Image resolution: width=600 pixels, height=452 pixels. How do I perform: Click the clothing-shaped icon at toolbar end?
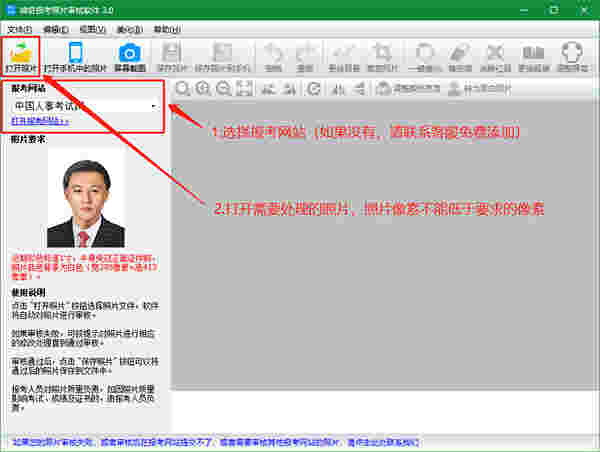coord(572,53)
